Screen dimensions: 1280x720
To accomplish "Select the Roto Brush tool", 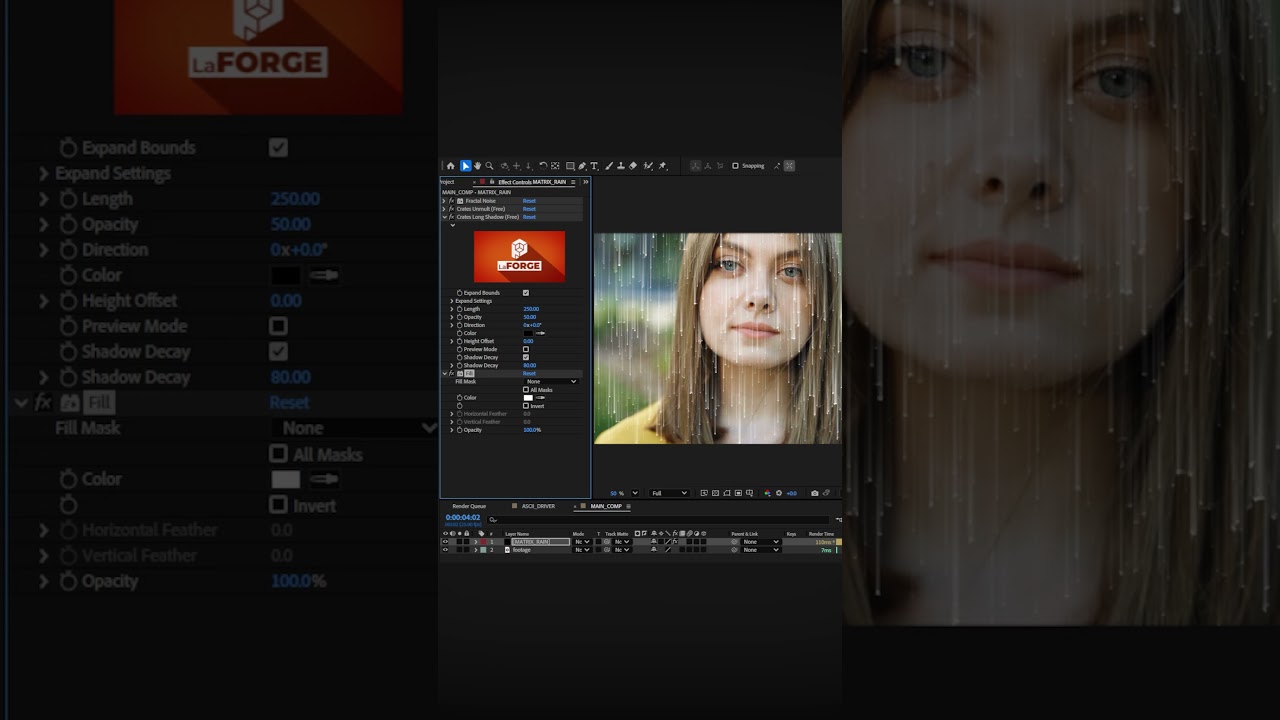I will pyautogui.click(x=648, y=166).
